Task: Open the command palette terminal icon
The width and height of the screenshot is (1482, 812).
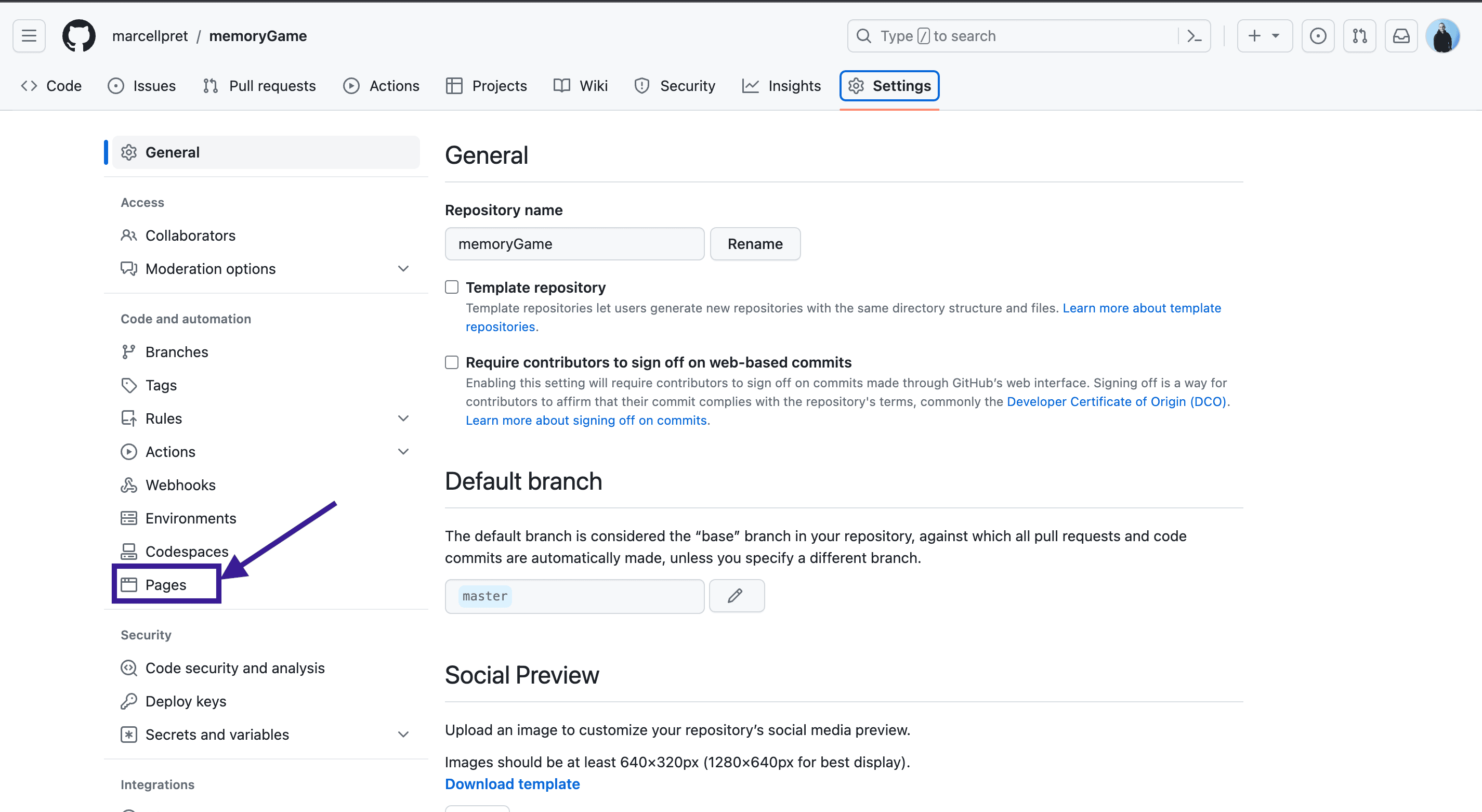Action: pyautogui.click(x=1194, y=36)
